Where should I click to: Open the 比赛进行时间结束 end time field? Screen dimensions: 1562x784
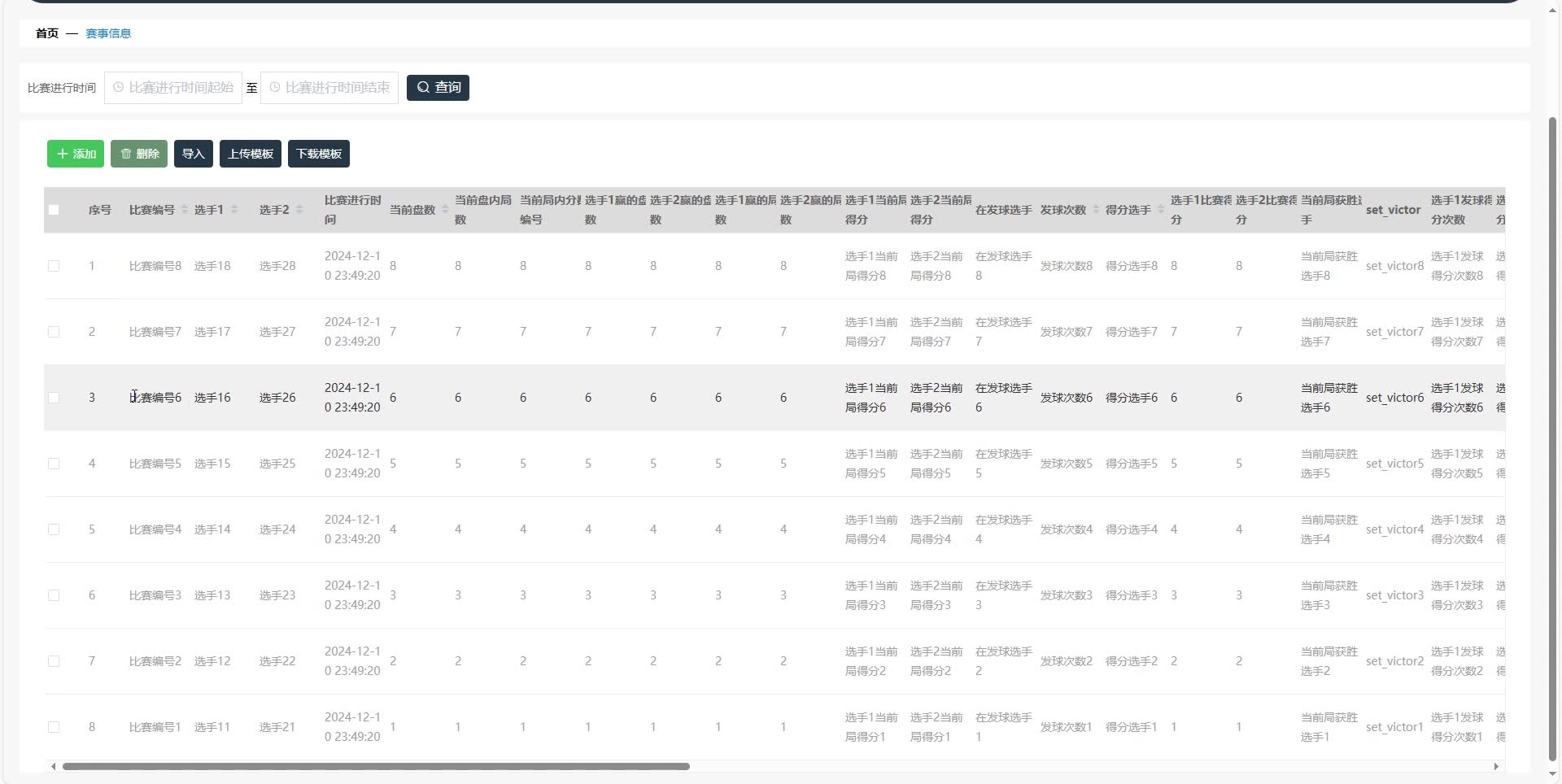tap(329, 87)
